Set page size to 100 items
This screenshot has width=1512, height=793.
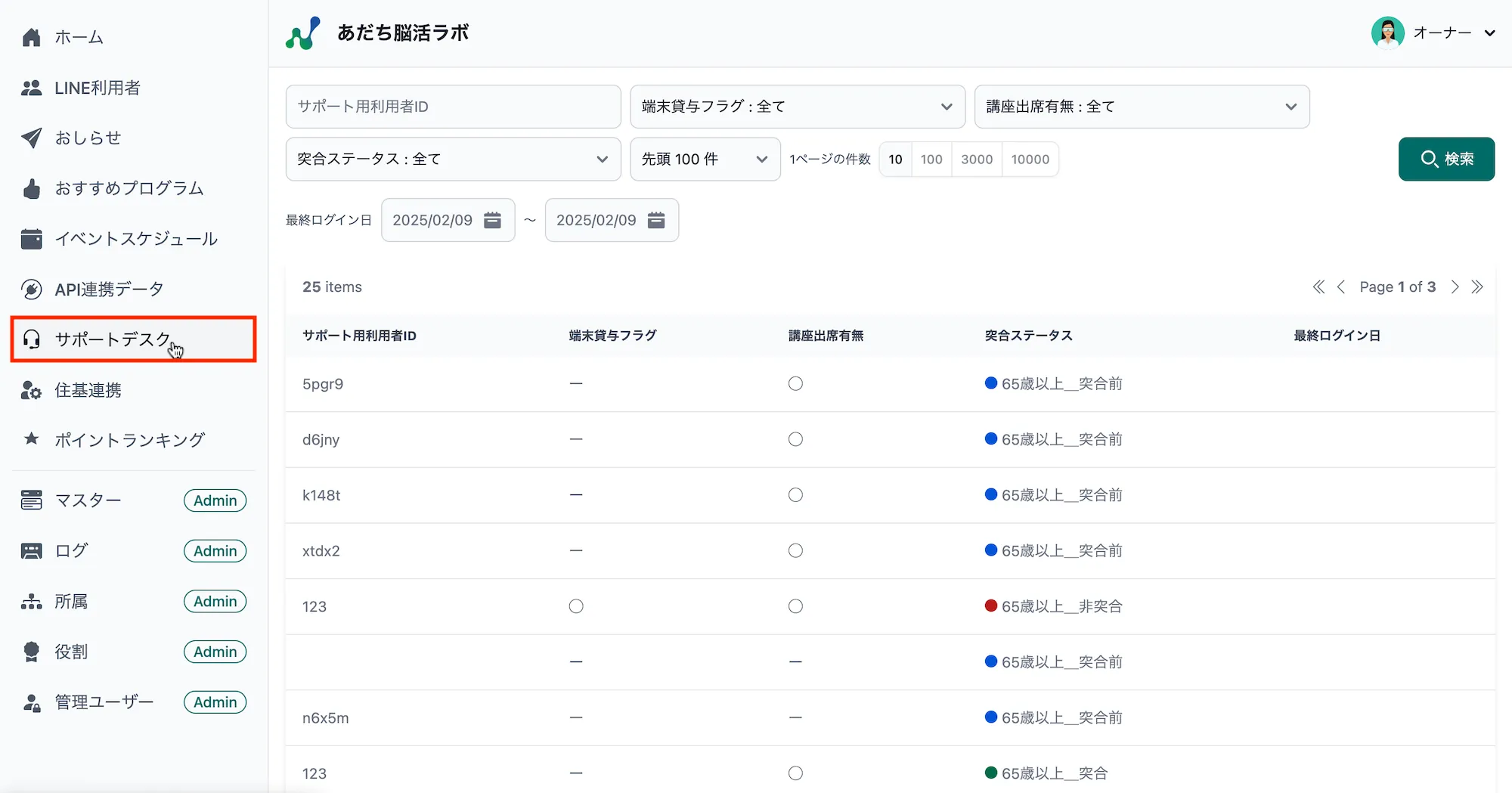pos(931,159)
